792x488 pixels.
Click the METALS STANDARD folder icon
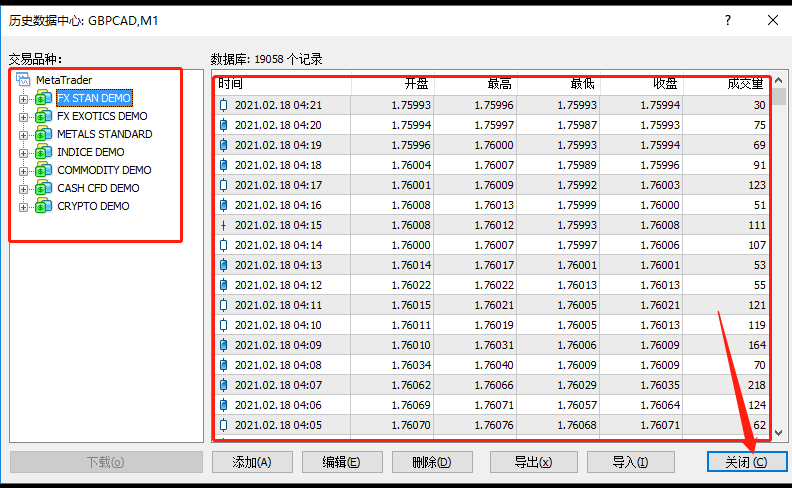43,134
